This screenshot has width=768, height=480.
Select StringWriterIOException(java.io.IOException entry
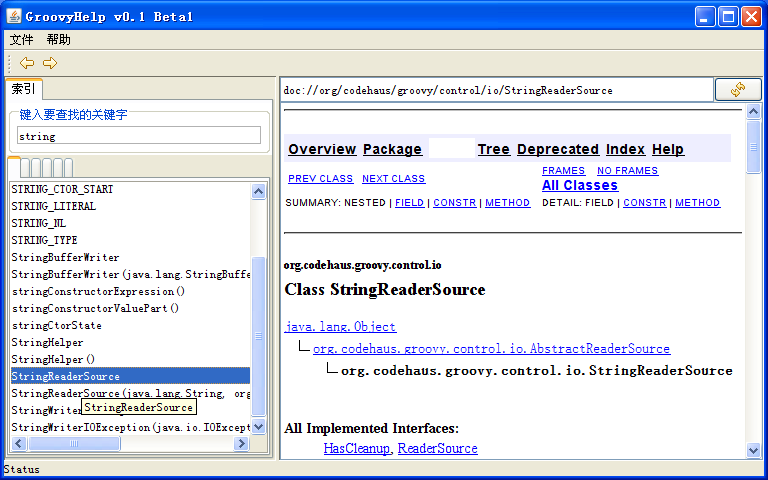(x=130, y=427)
